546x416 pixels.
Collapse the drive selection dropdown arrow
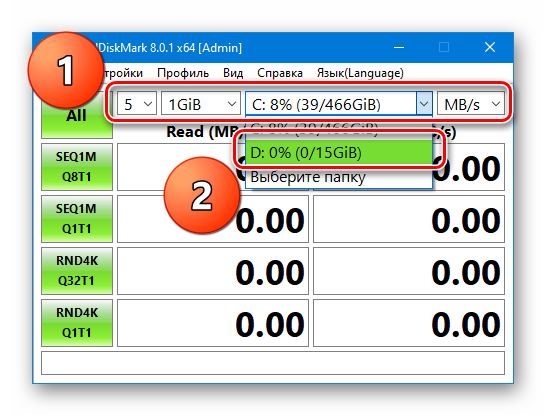tap(424, 103)
